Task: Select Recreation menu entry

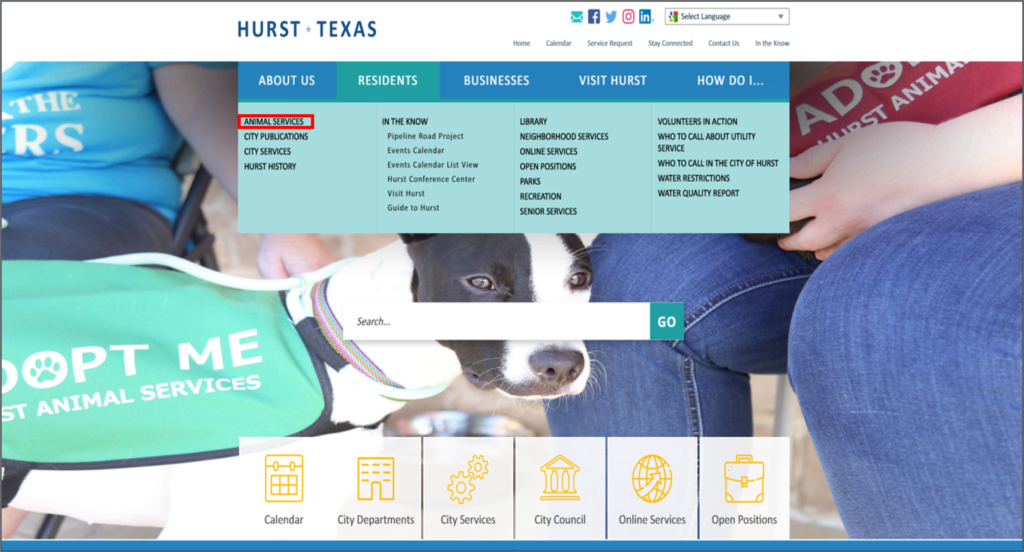Action: (x=540, y=197)
